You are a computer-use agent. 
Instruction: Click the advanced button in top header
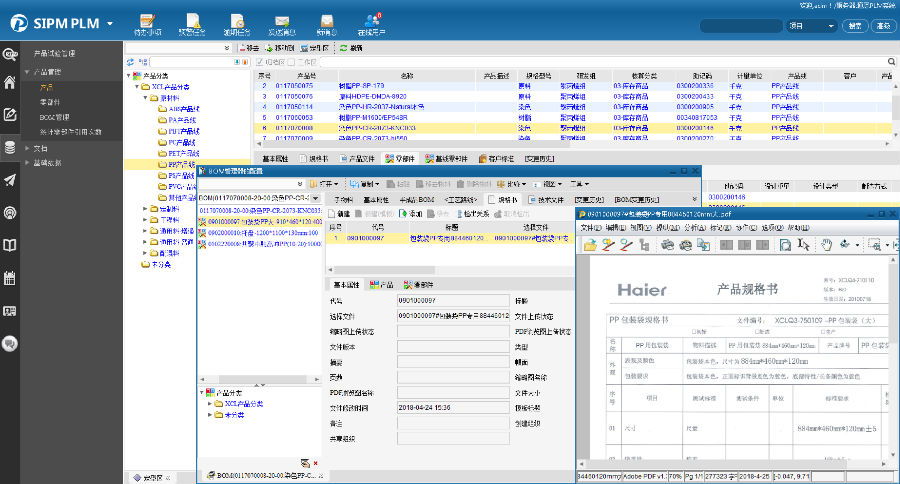pyautogui.click(x=882, y=26)
